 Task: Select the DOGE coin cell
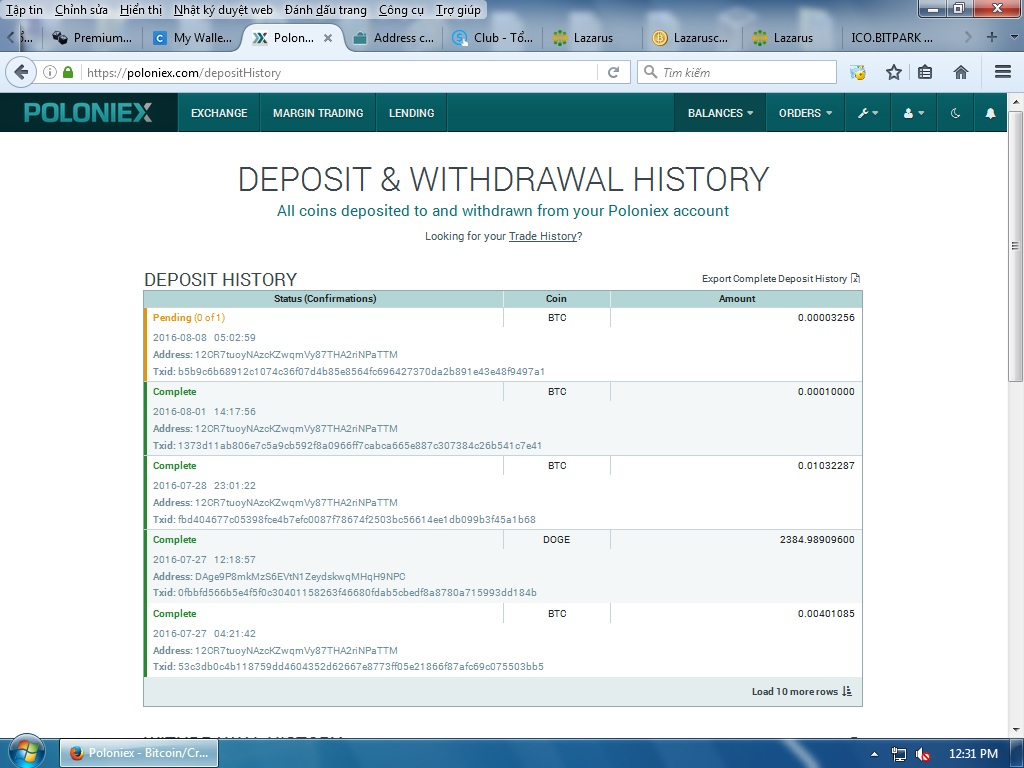click(556, 539)
